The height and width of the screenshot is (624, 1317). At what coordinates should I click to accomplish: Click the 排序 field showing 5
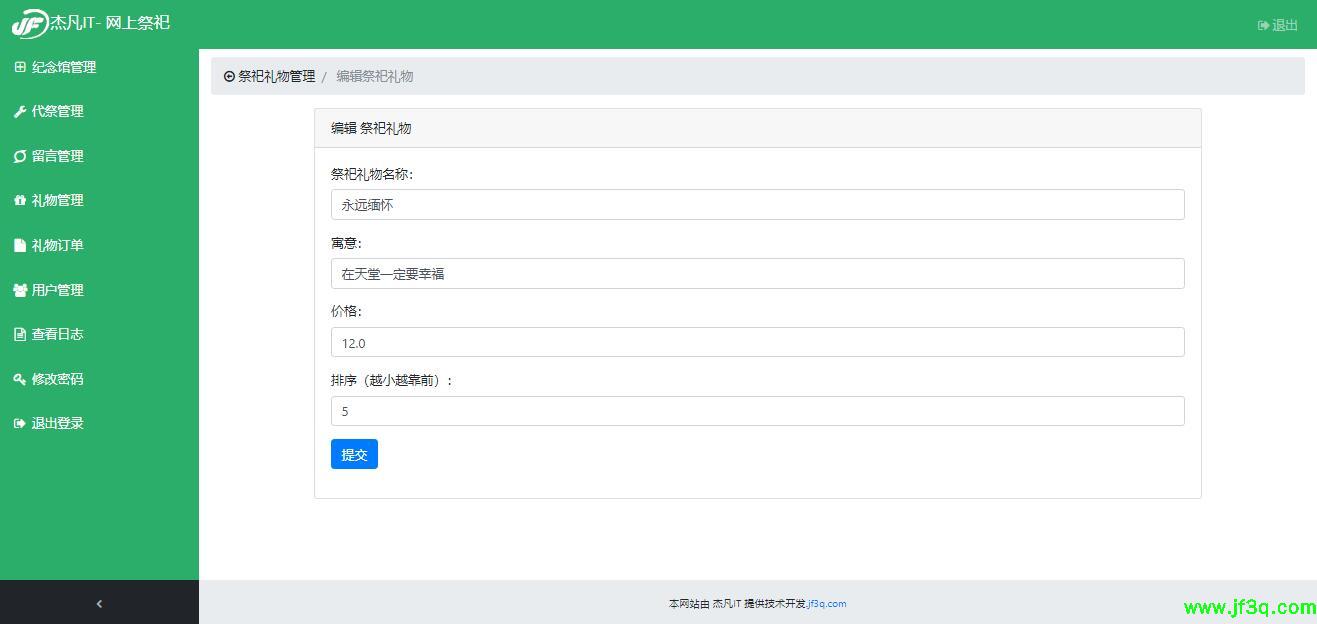pyautogui.click(x=757, y=411)
